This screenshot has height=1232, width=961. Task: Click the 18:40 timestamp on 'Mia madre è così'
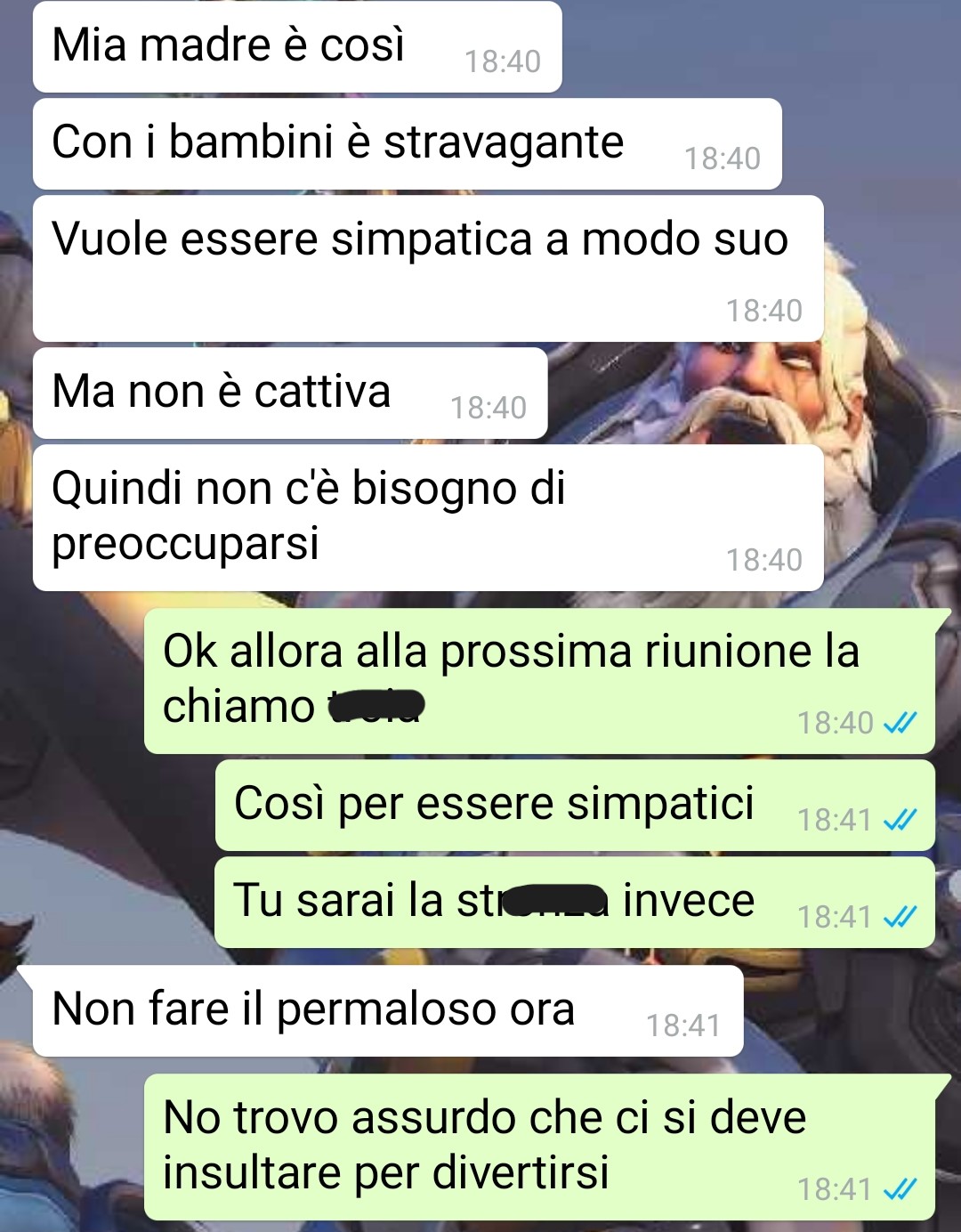coord(503,61)
